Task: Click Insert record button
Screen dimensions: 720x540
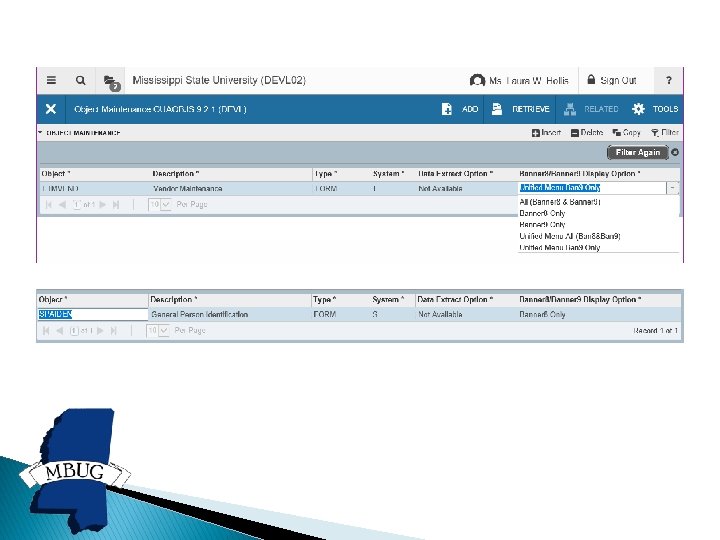Action: pos(546,133)
